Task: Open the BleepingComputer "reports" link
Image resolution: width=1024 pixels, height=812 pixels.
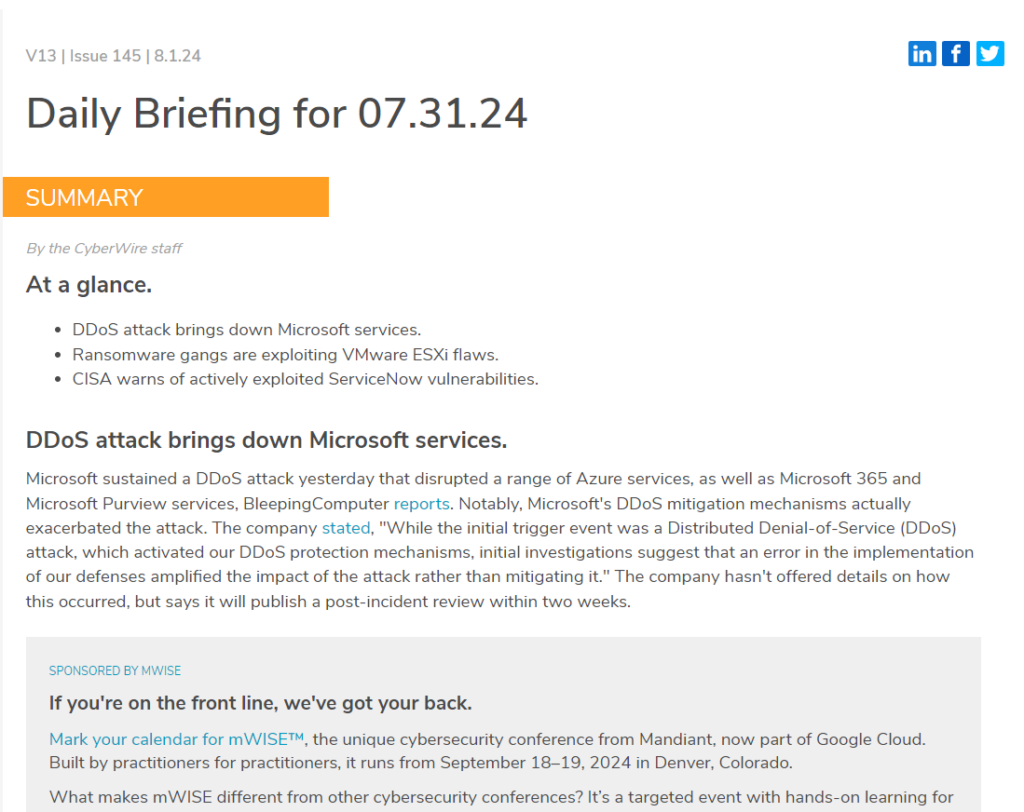Action: (x=421, y=503)
